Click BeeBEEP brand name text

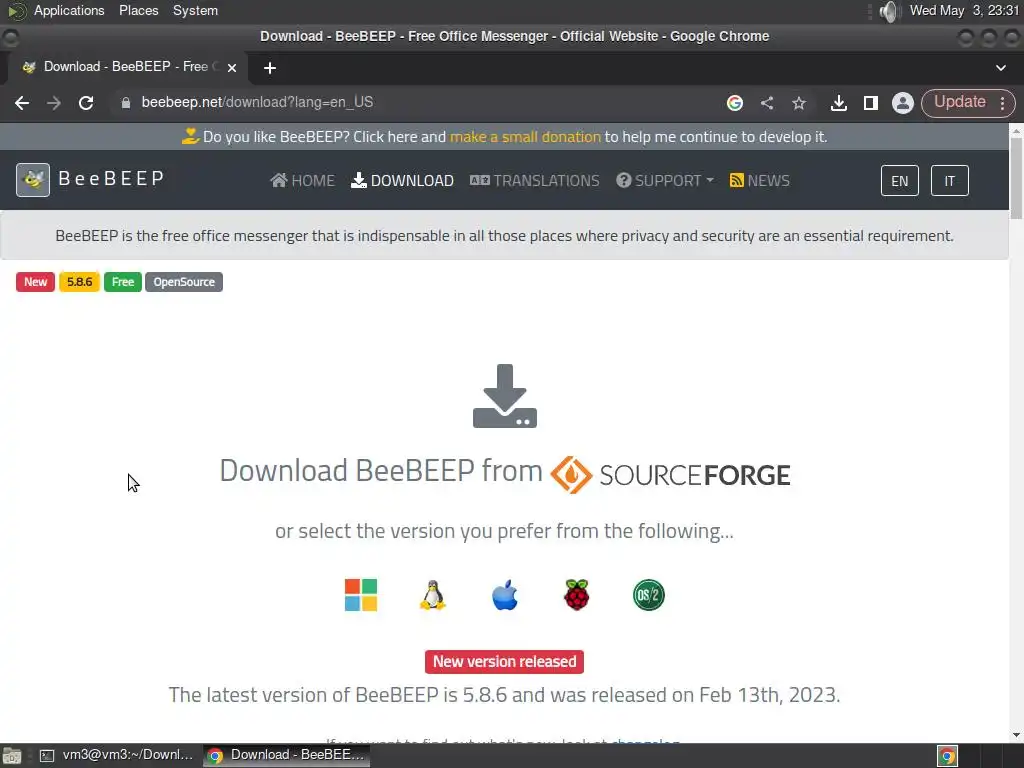[112, 178]
